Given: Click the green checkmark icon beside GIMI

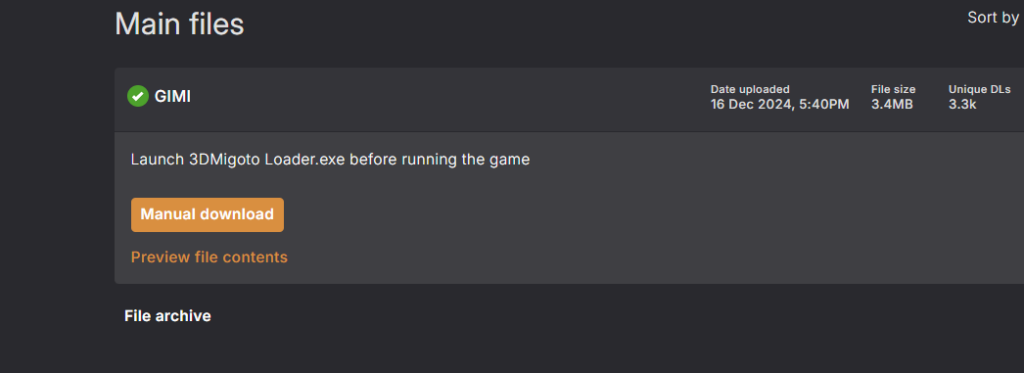Looking at the screenshot, I should (138, 96).
